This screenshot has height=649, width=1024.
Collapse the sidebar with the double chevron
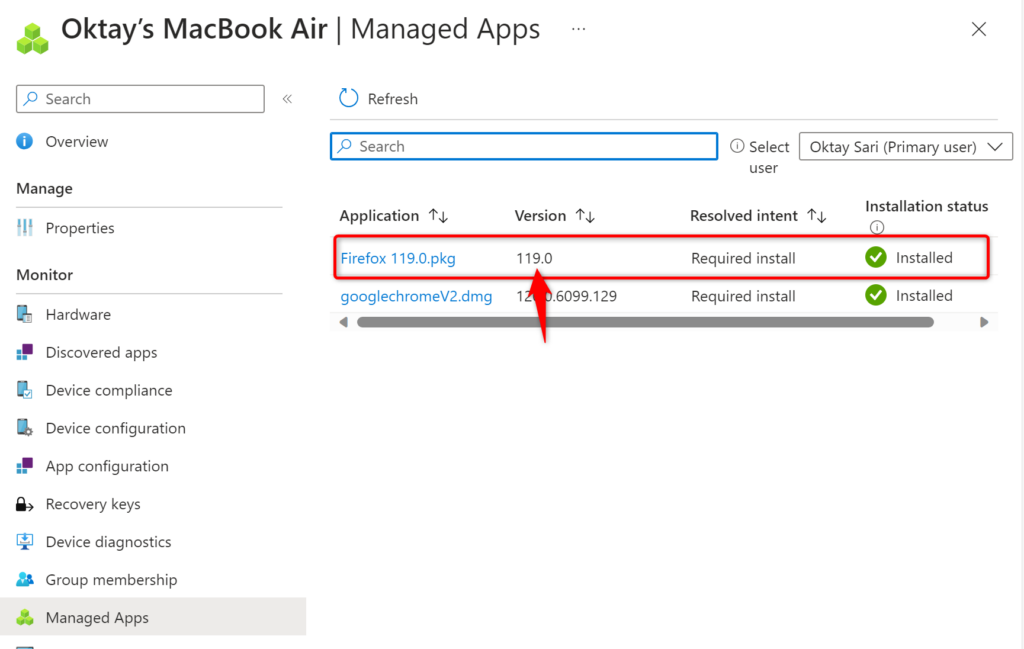[287, 99]
